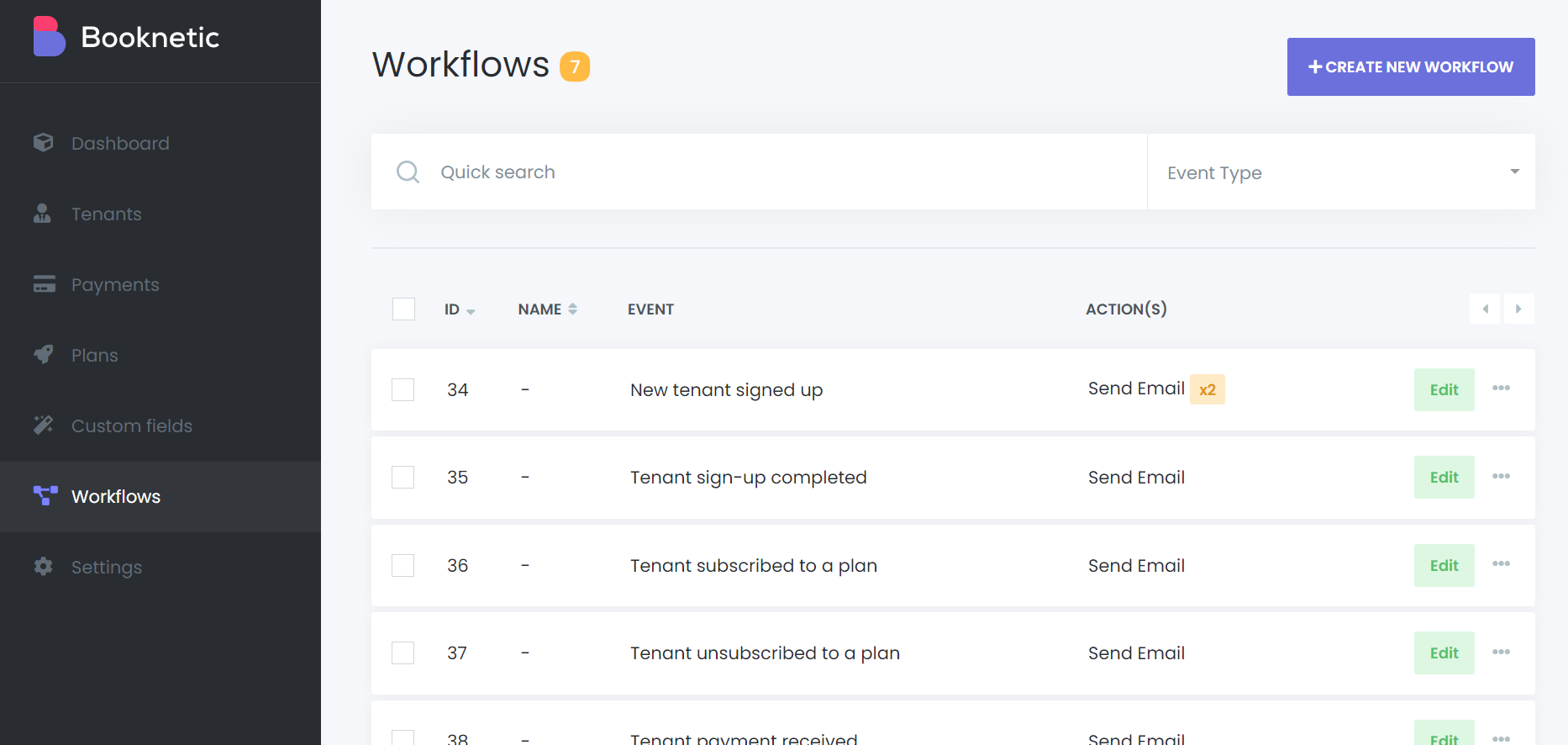Image resolution: width=1568 pixels, height=745 pixels.
Task: Click the Booknetic logo icon
Action: click(49, 37)
